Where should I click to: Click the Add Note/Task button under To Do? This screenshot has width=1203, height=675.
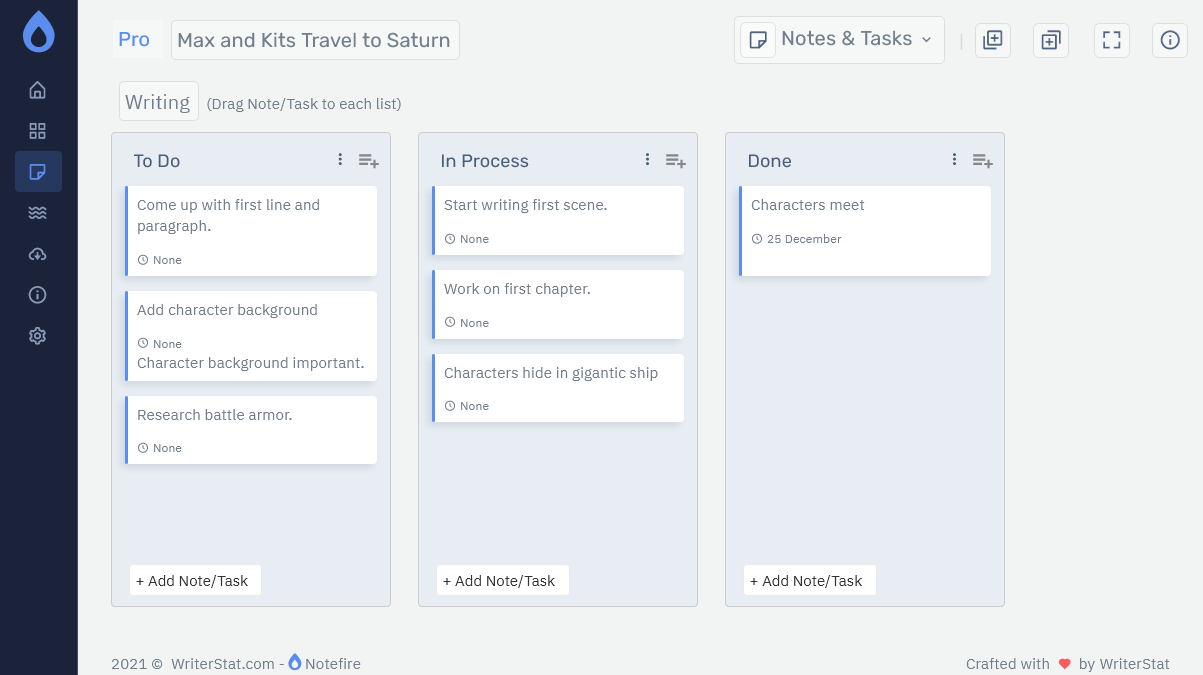coord(194,580)
